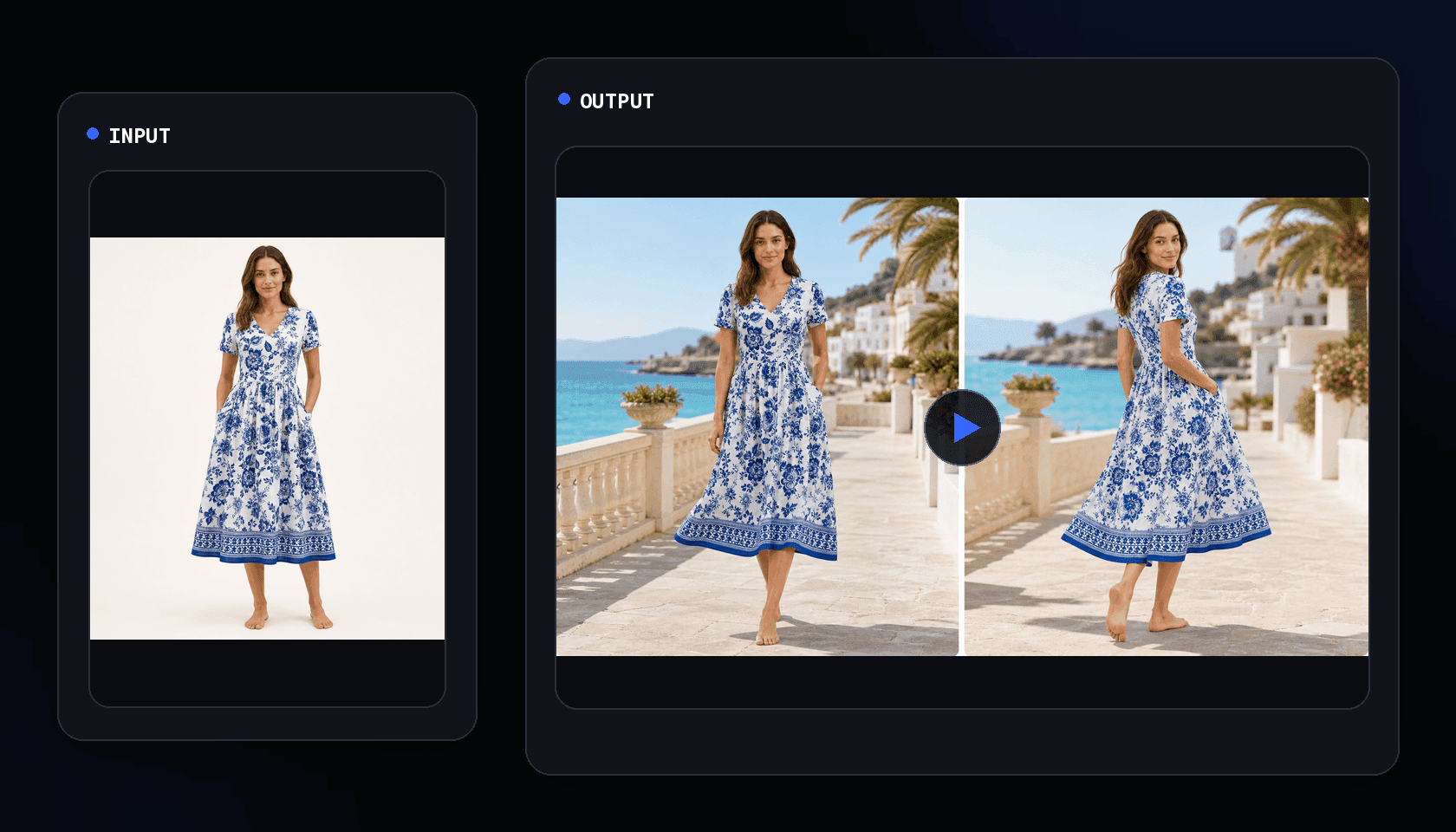
Task: Open the input dress photo
Action: pos(267,439)
